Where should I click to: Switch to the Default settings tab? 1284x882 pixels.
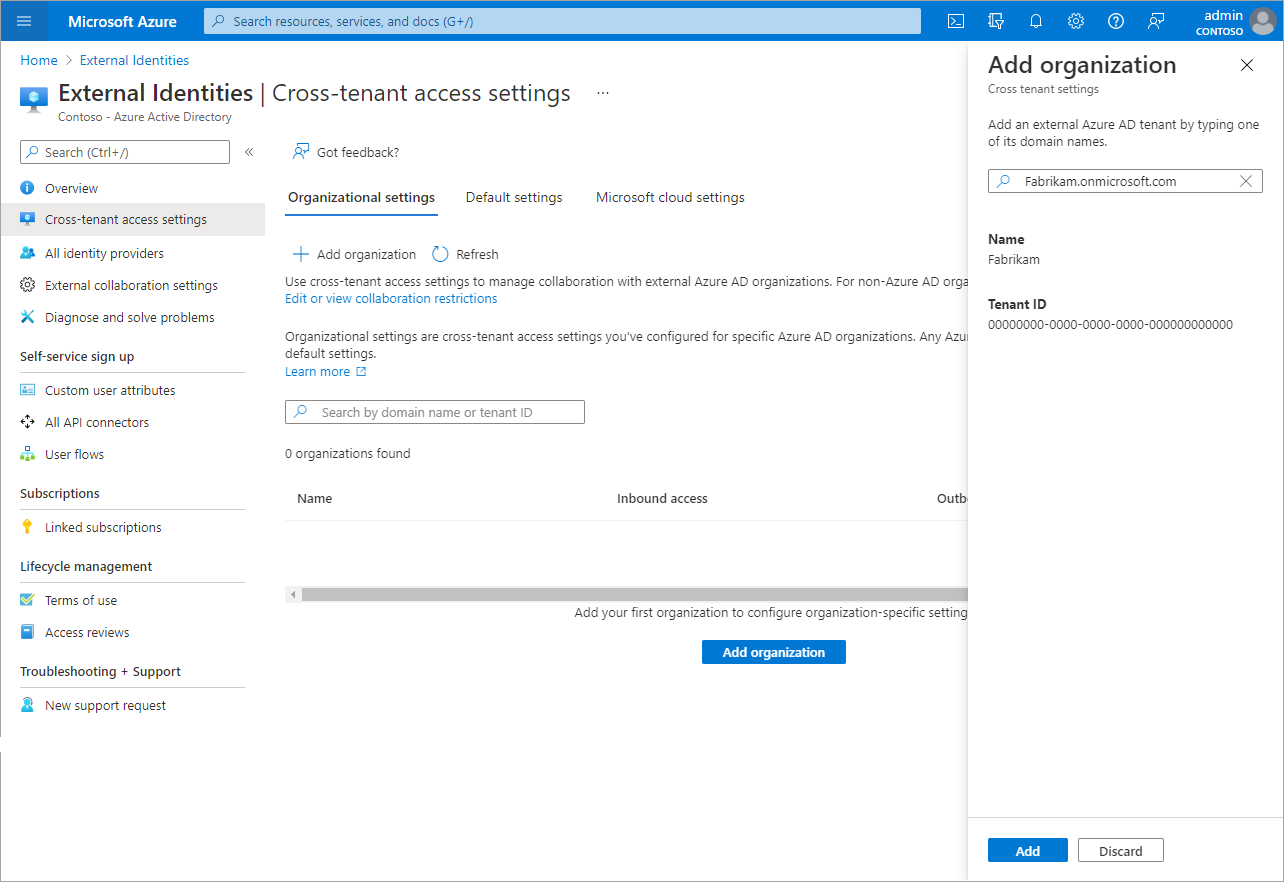(x=514, y=197)
